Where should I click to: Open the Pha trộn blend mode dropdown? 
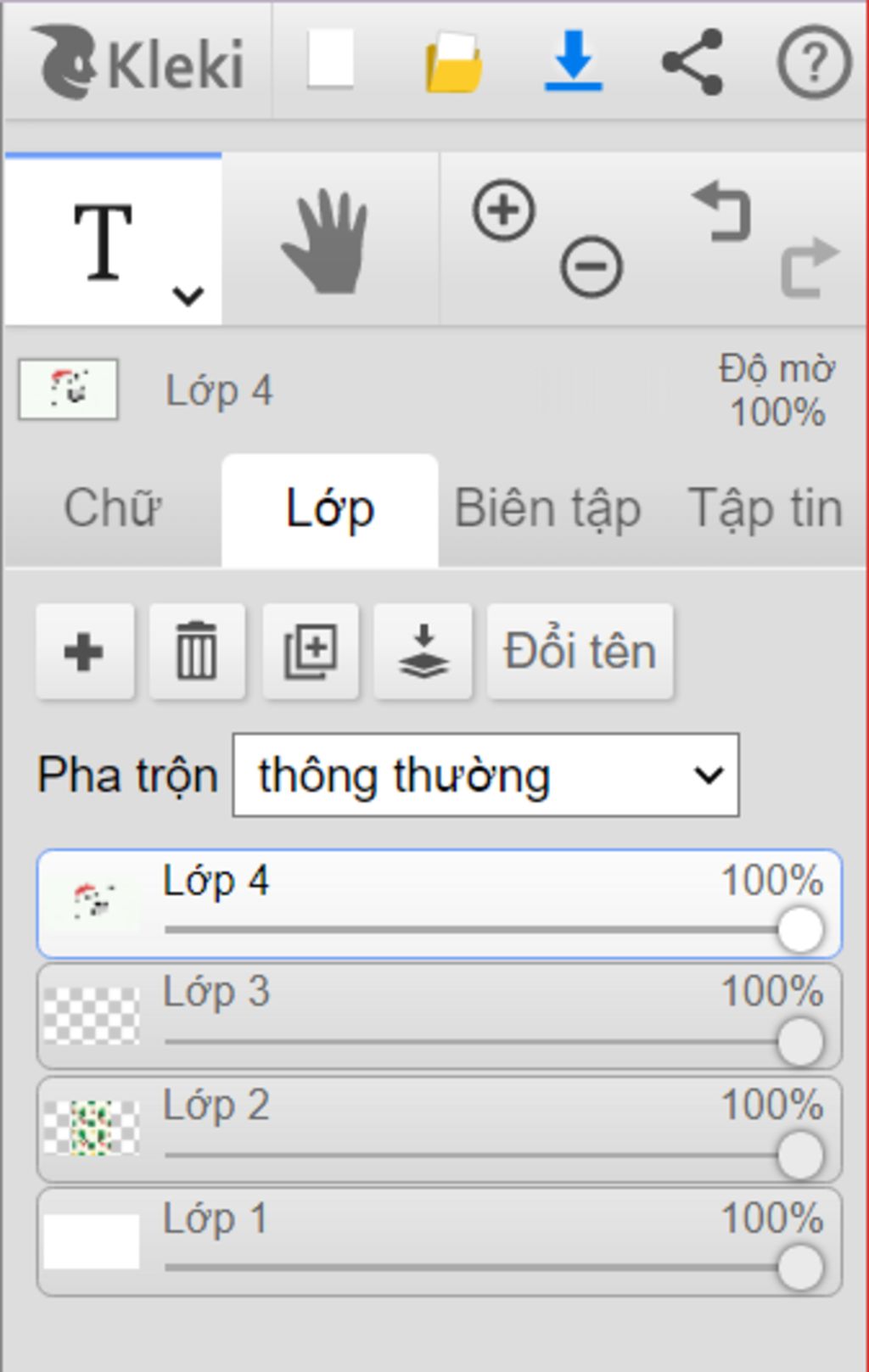[485, 776]
